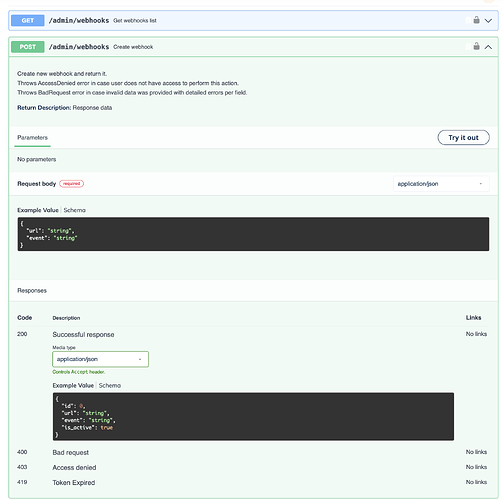Select Example Value tab in 200 response
The image size is (503, 500).
[73, 385]
